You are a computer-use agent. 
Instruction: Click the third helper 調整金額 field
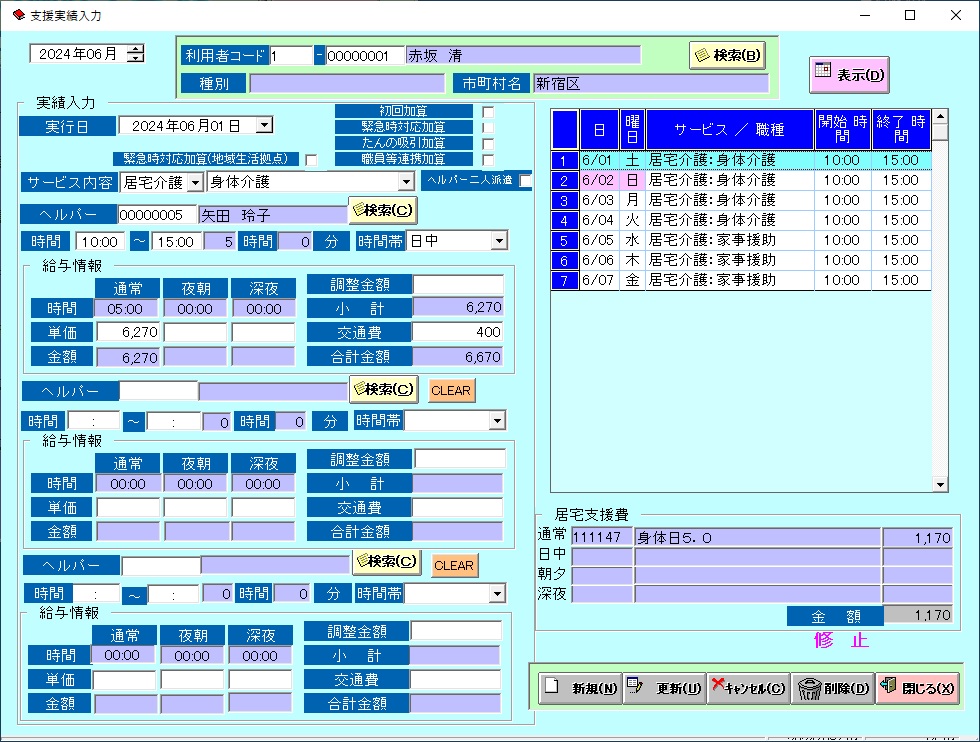[x=456, y=631]
